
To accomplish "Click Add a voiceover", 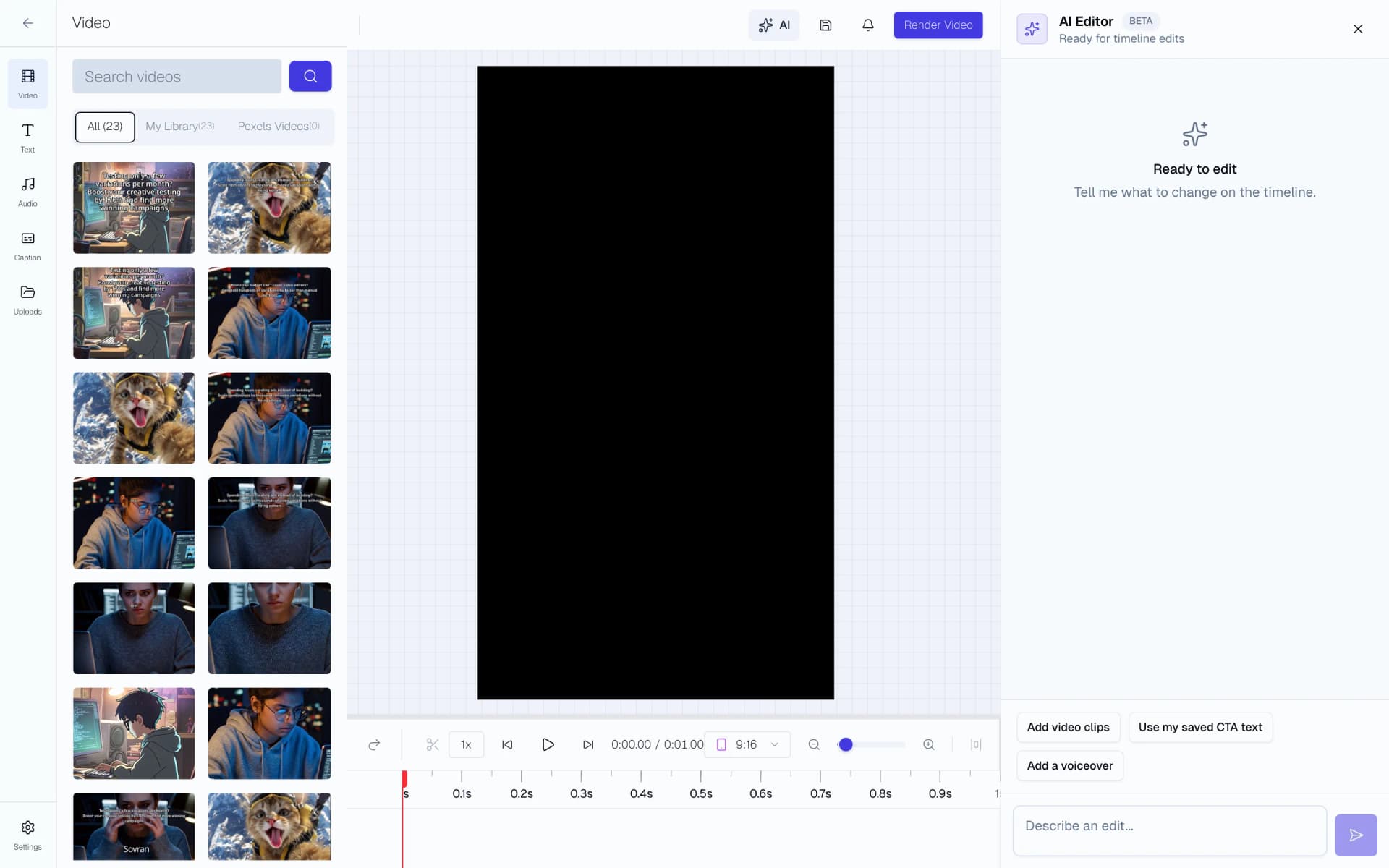I will [1069, 765].
